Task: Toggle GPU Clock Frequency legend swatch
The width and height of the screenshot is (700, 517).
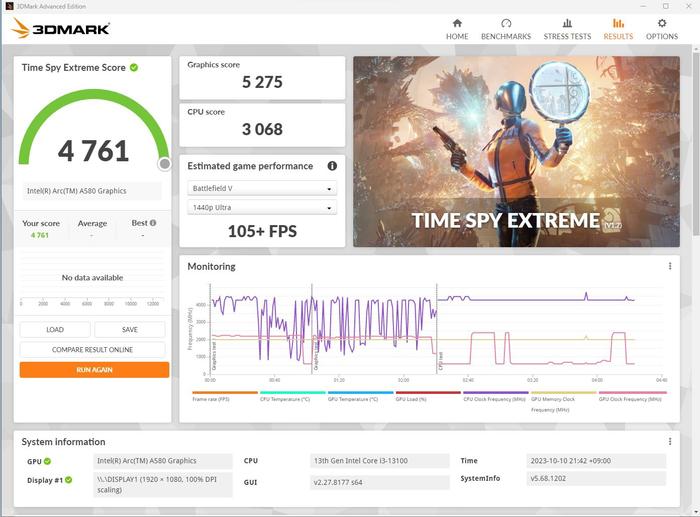Action: click(x=632, y=392)
